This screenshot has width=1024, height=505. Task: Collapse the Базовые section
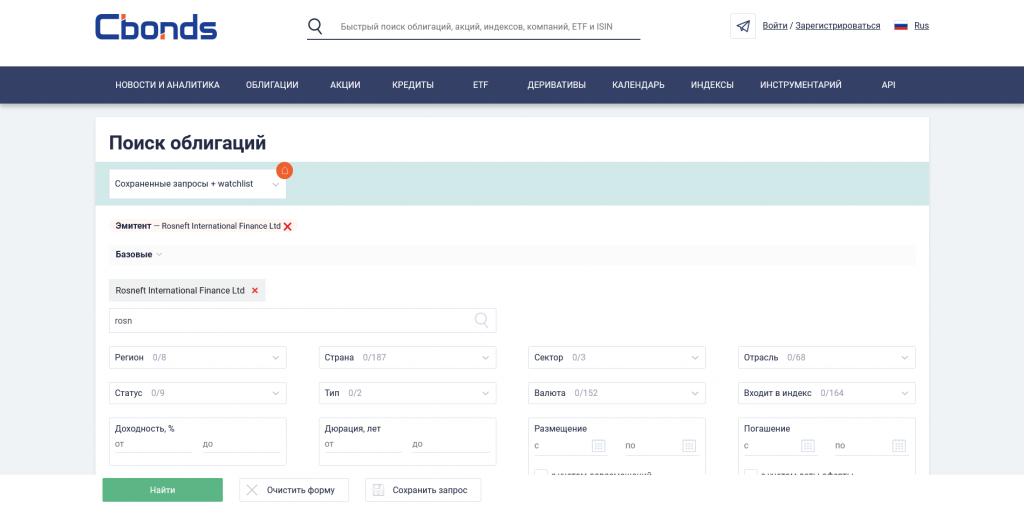(x=138, y=254)
